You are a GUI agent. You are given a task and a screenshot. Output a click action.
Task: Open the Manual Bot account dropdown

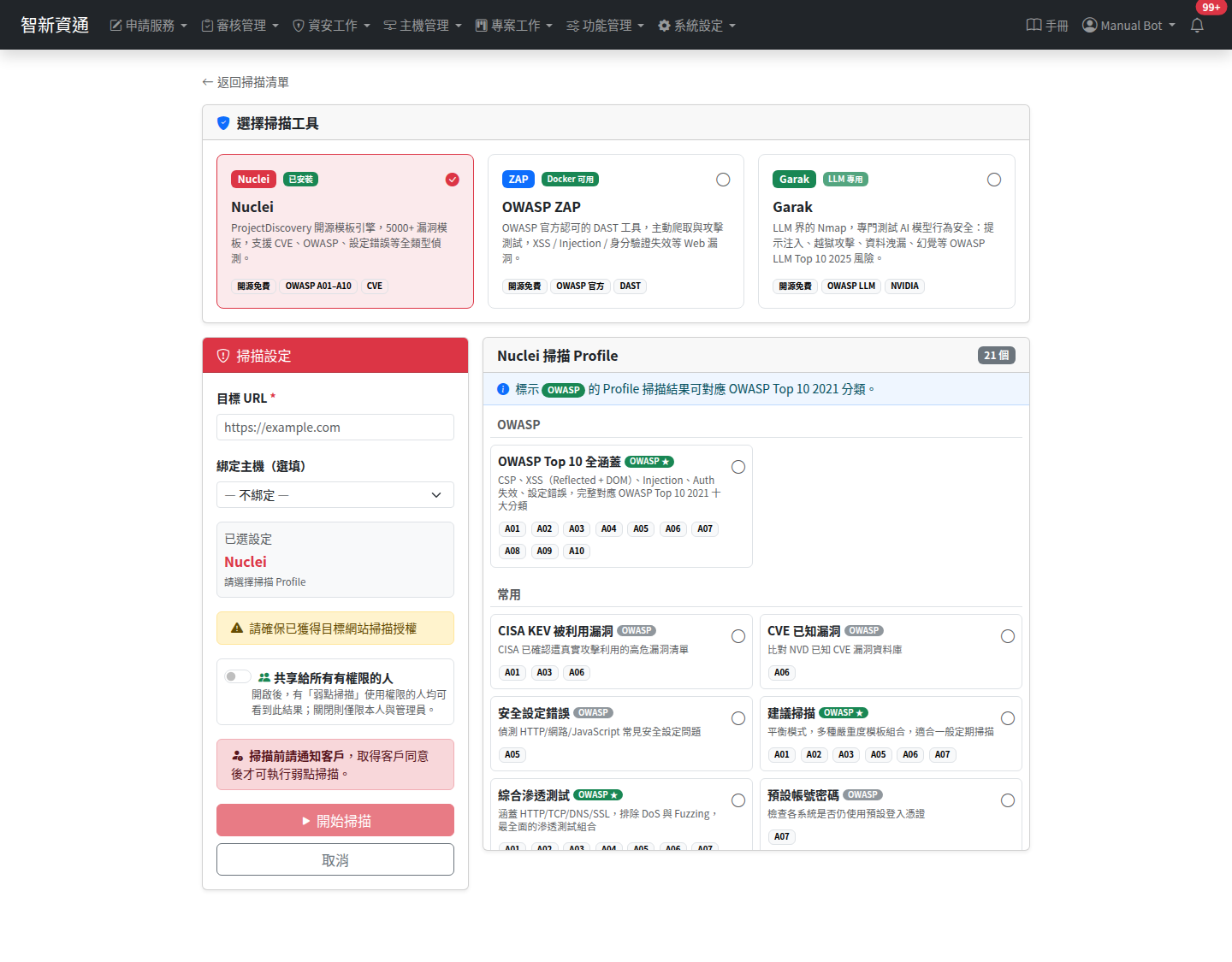coord(1129,26)
